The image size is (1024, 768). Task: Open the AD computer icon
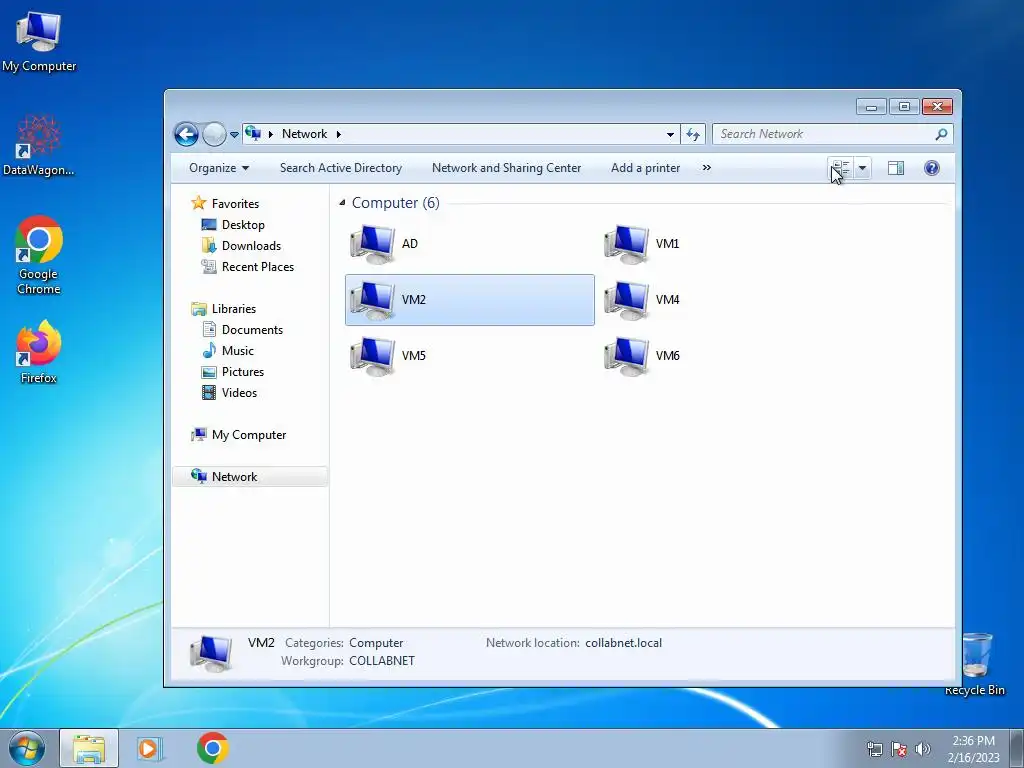coord(372,244)
